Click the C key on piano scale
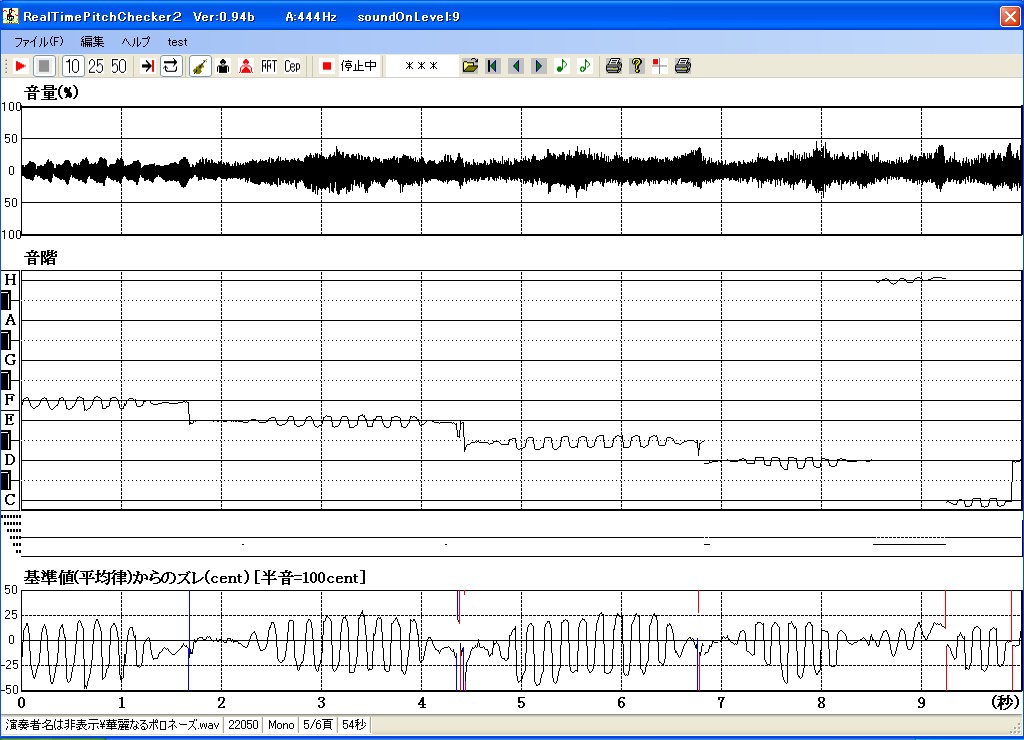Image resolution: width=1024 pixels, height=740 pixels. [x=10, y=500]
